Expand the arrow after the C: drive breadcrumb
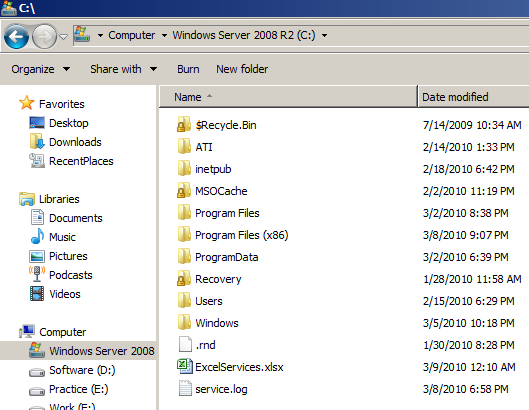This screenshot has width=529, height=410. (324, 35)
